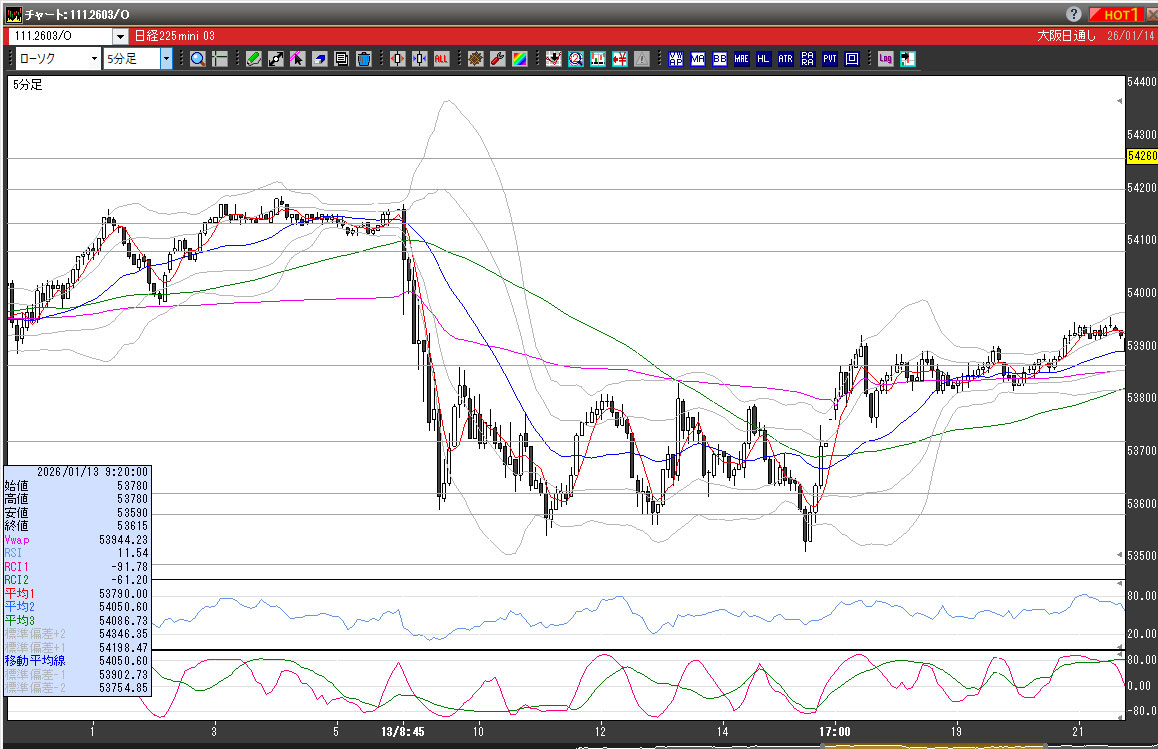Toggle the BB Bollinger Bands indicator
Image resolution: width=1158 pixels, height=749 pixels.
click(x=719, y=59)
